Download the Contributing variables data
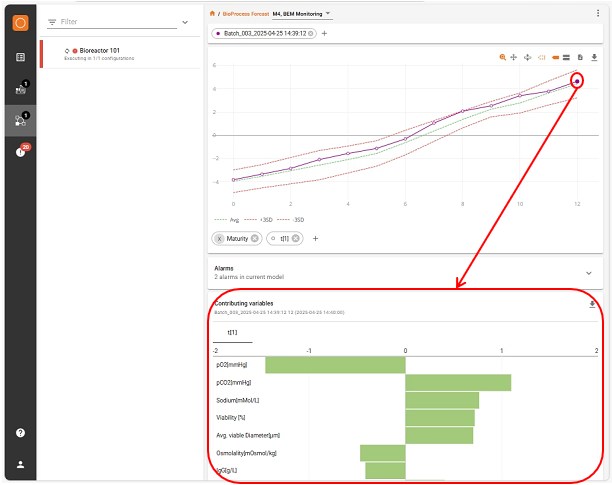The height and width of the screenshot is (485, 612). point(592,304)
